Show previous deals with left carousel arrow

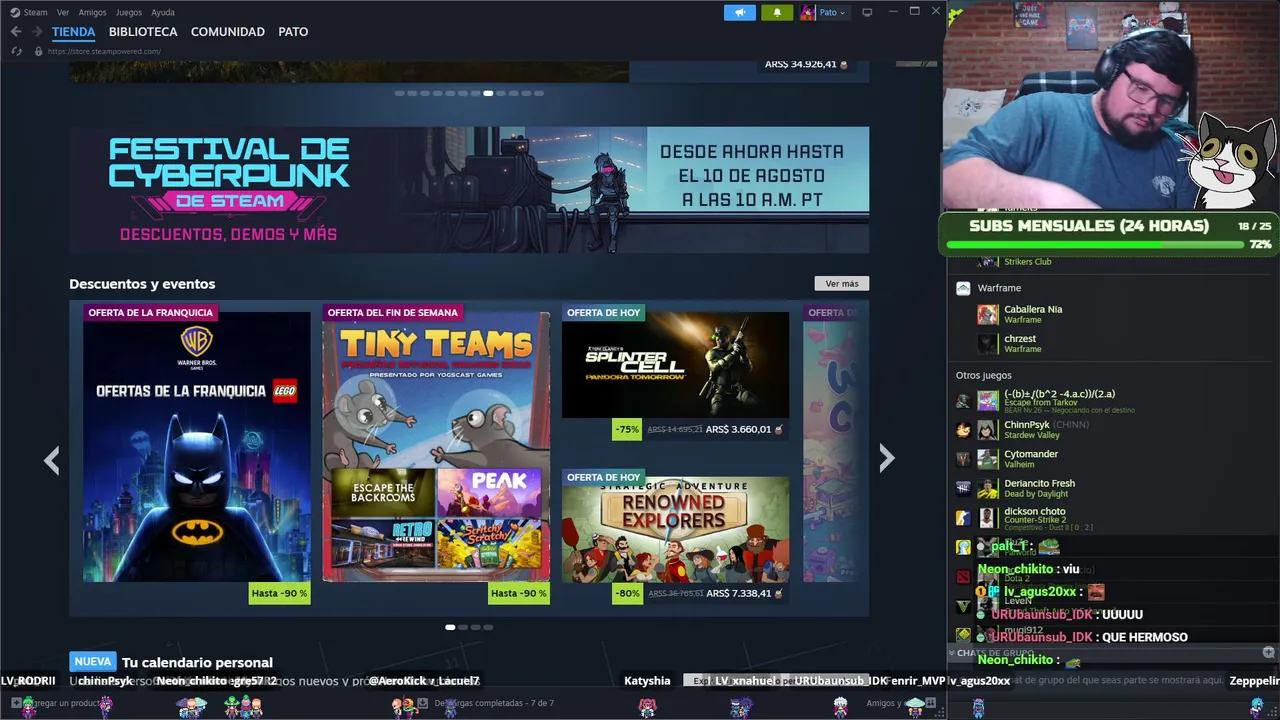[52, 459]
